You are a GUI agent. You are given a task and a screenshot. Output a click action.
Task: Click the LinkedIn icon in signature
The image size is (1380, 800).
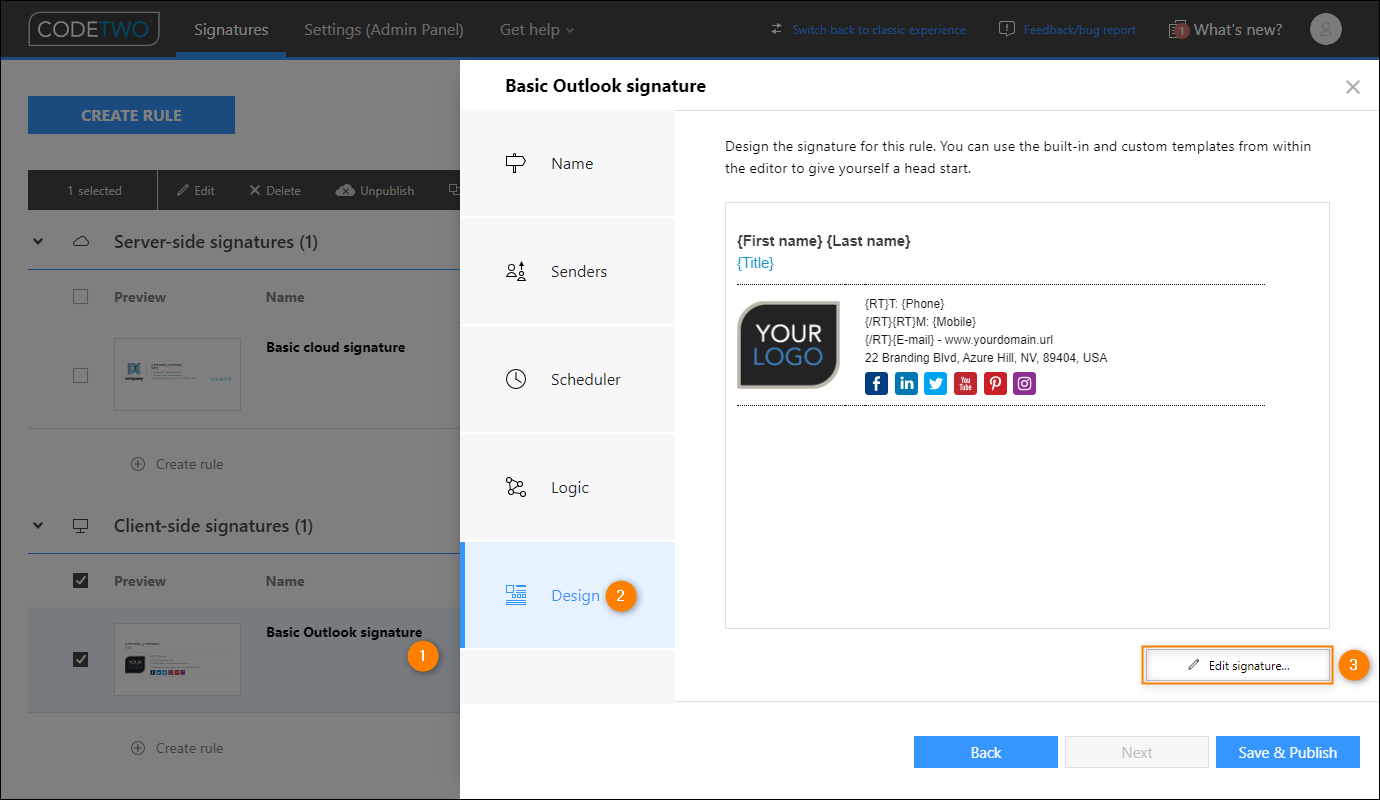(906, 383)
